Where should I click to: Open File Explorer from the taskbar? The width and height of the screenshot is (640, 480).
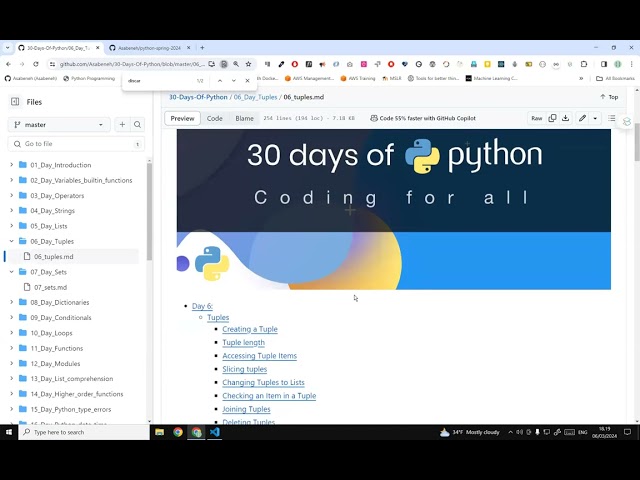tap(160, 432)
